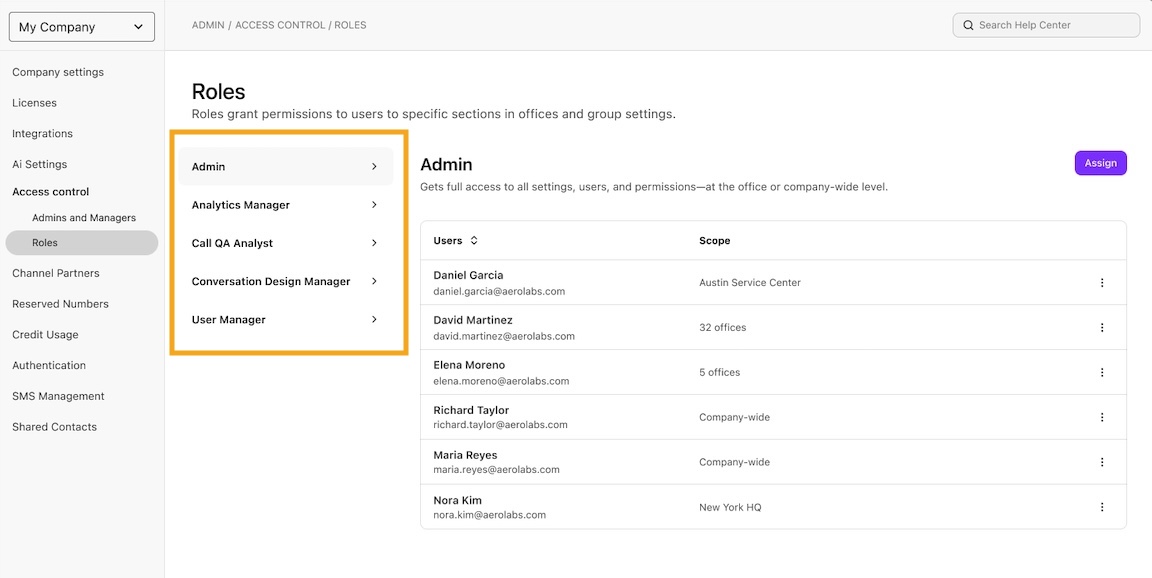Click the name Maria Reyes
The width and height of the screenshot is (1152, 578).
point(465,455)
